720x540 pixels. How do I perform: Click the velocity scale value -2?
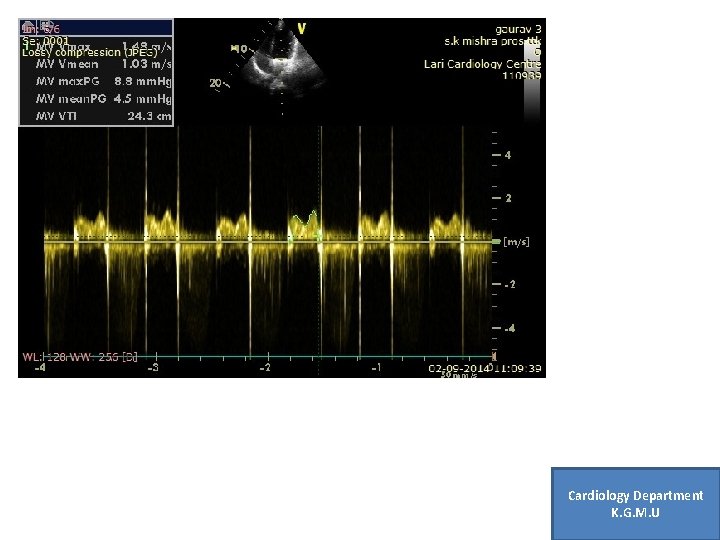pyautogui.click(x=510, y=285)
